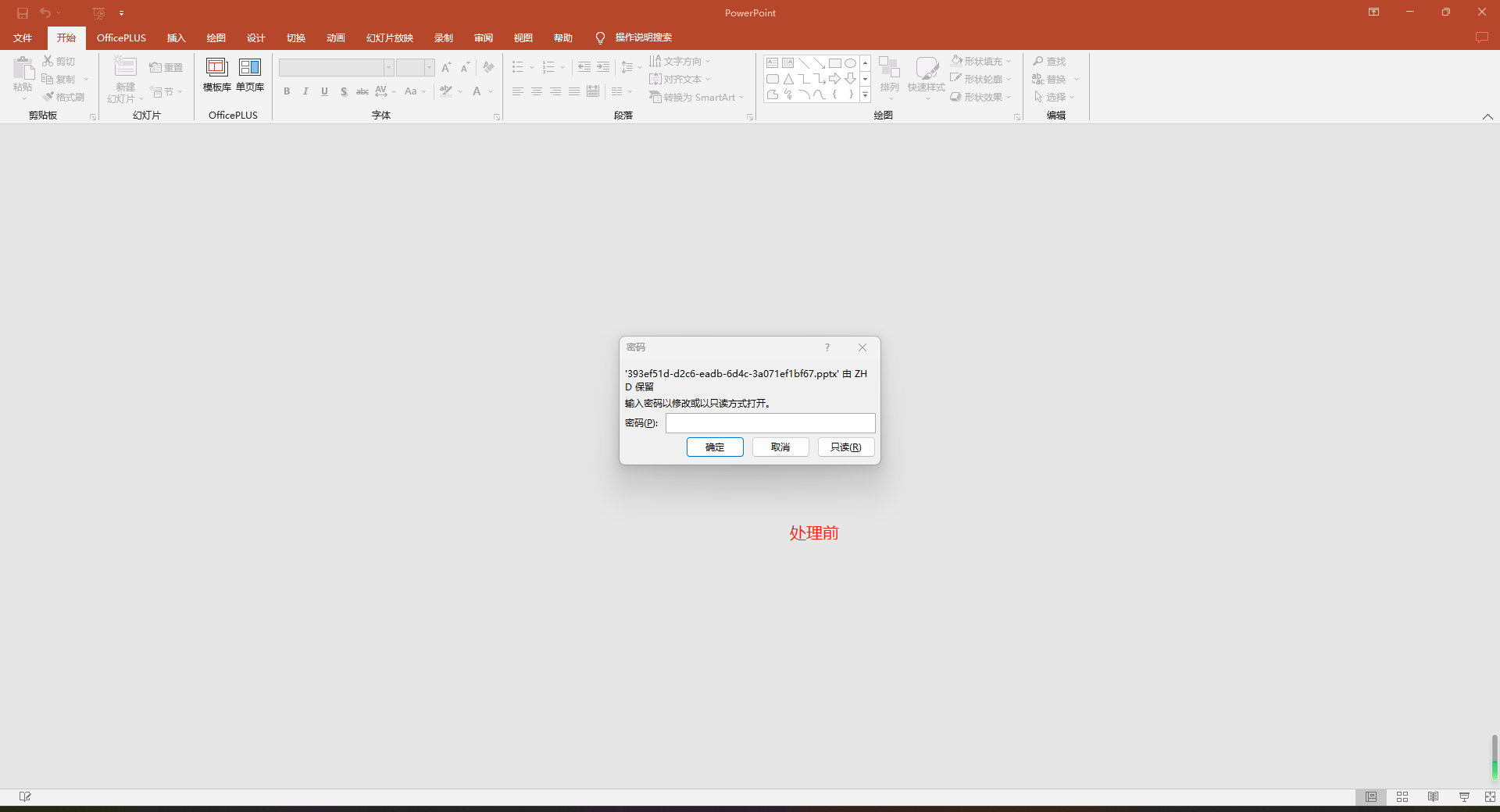This screenshot has width=1500, height=812.
Task: Open the slide sorter view icon
Action: point(1402,796)
